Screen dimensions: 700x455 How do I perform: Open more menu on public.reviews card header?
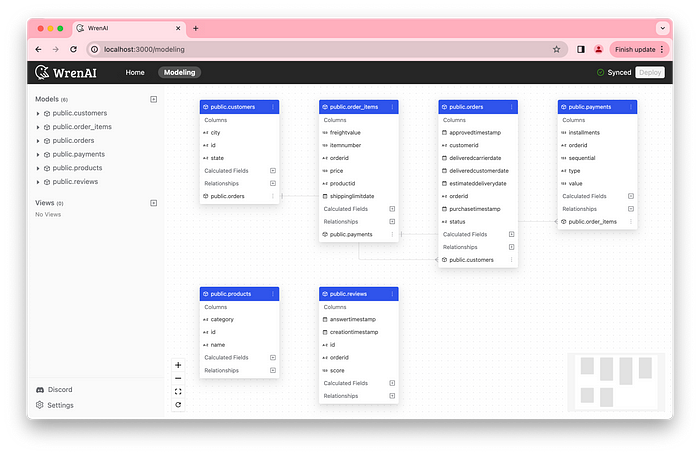(392, 294)
